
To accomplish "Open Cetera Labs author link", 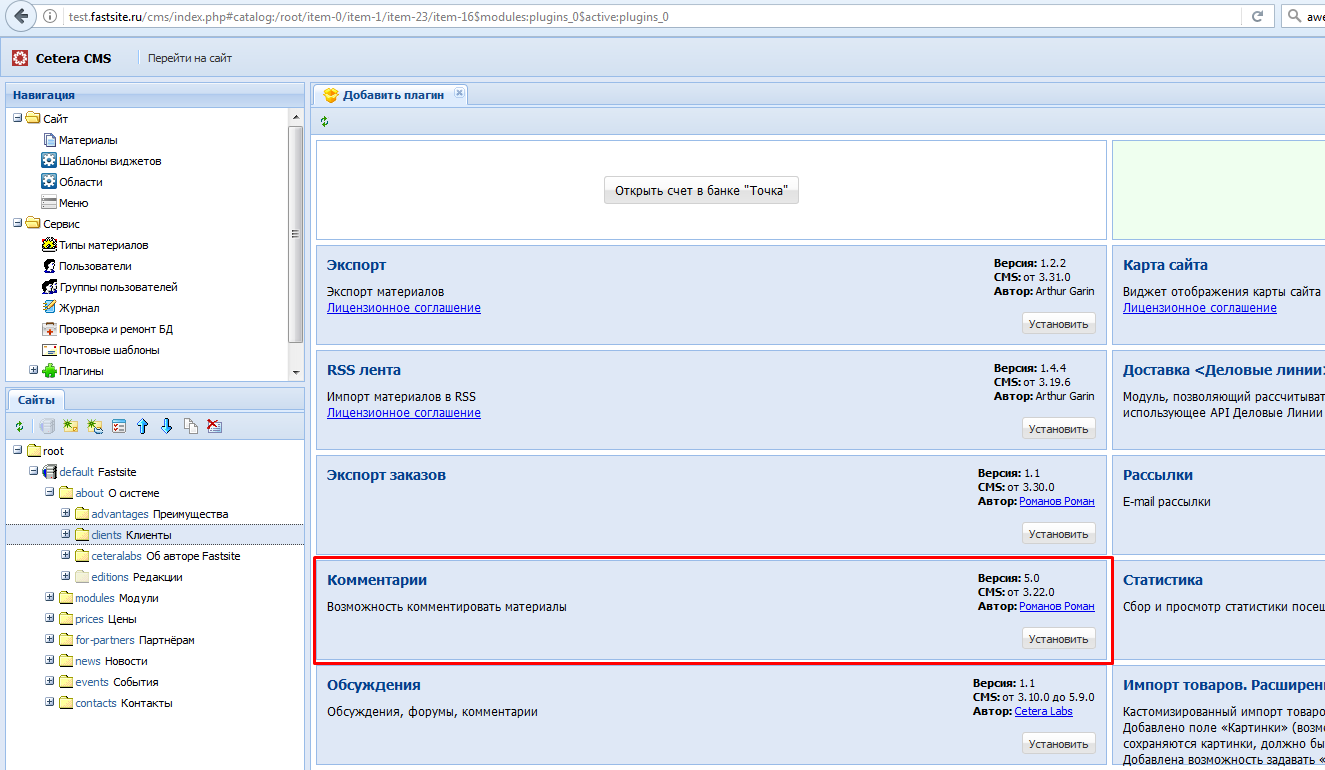I will point(1043,712).
